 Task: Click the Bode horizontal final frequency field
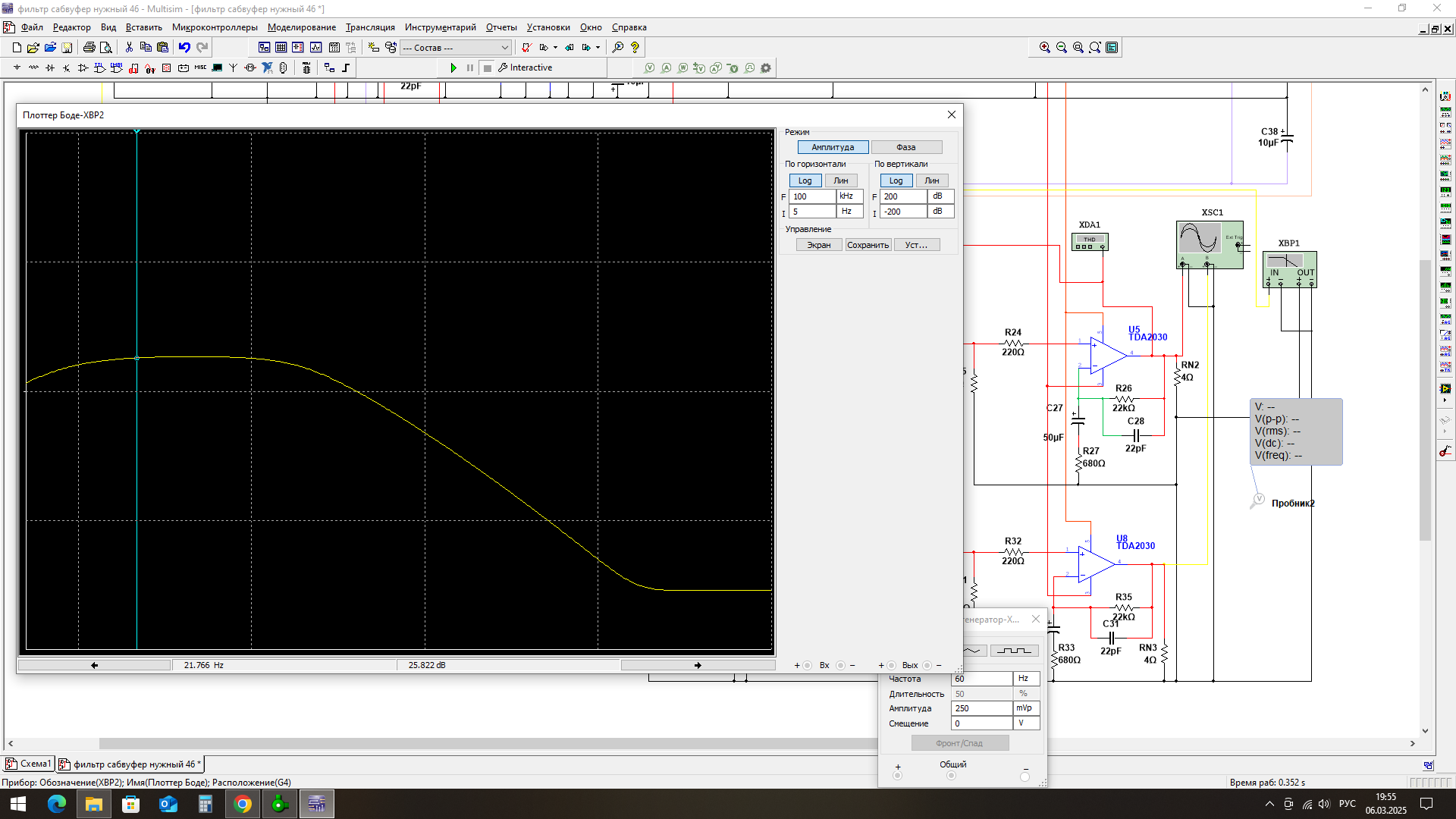812,196
